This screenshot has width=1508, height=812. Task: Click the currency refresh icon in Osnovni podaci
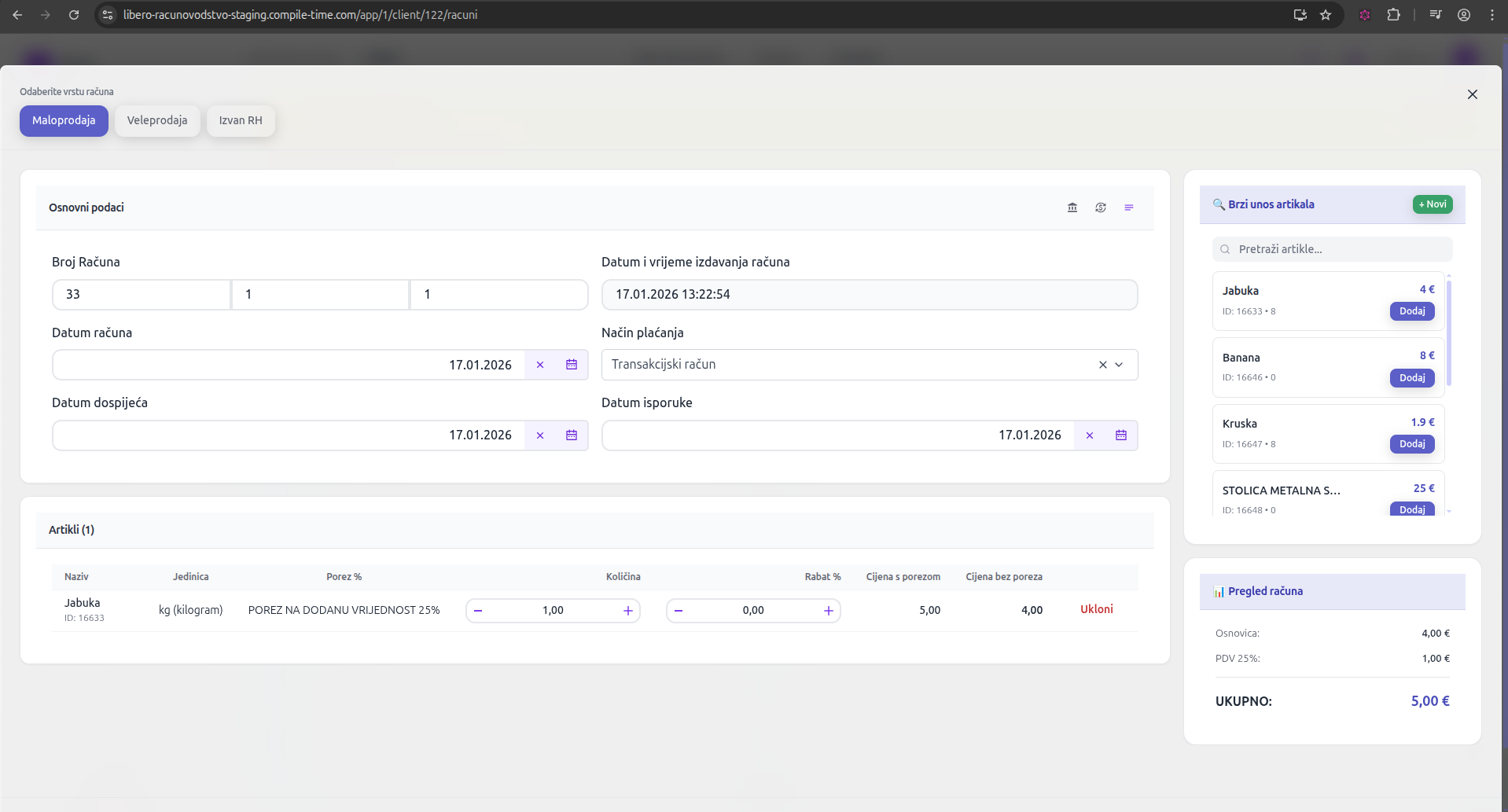tap(1101, 208)
